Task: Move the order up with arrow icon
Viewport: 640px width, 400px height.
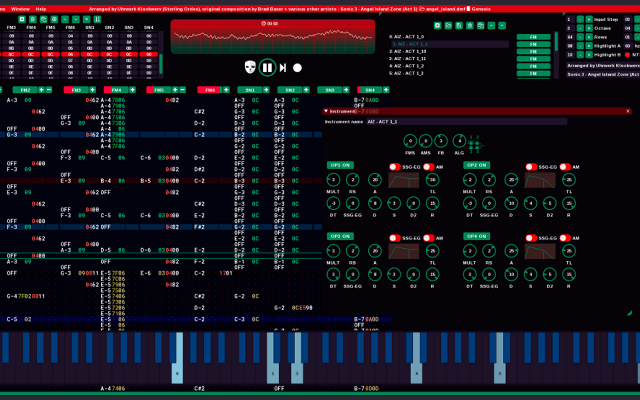Action: click(65, 19)
